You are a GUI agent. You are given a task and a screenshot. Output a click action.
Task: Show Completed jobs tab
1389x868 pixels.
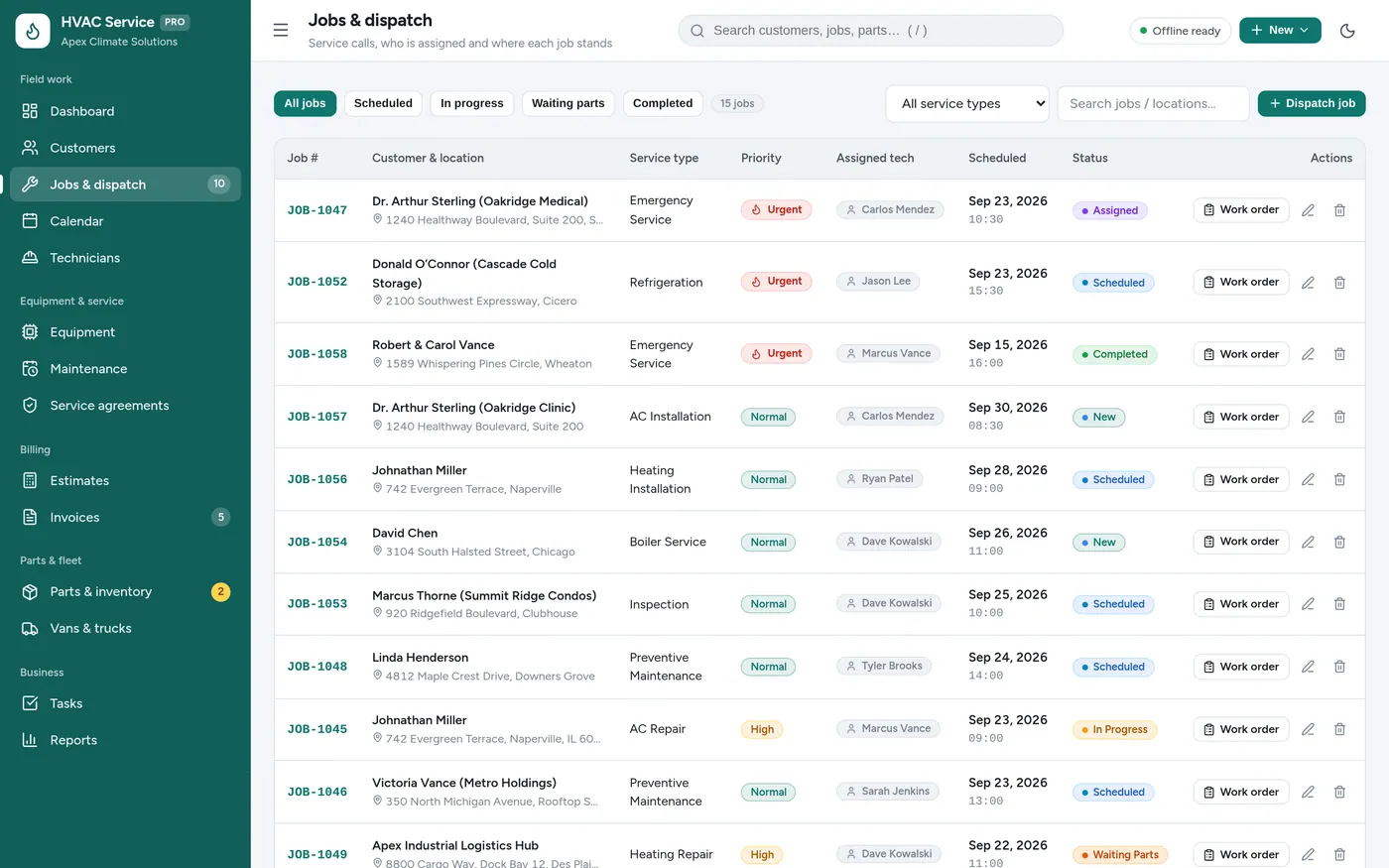(x=663, y=103)
